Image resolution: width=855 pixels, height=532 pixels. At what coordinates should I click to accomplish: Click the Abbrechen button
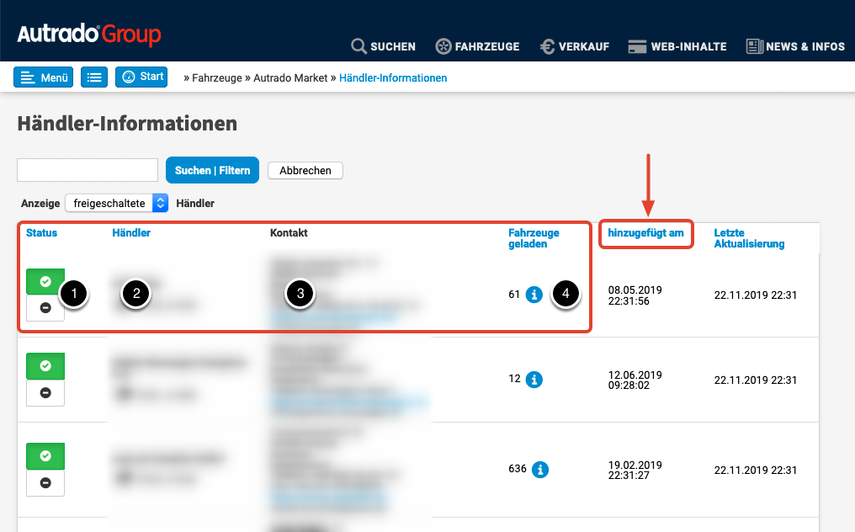pyautogui.click(x=305, y=171)
